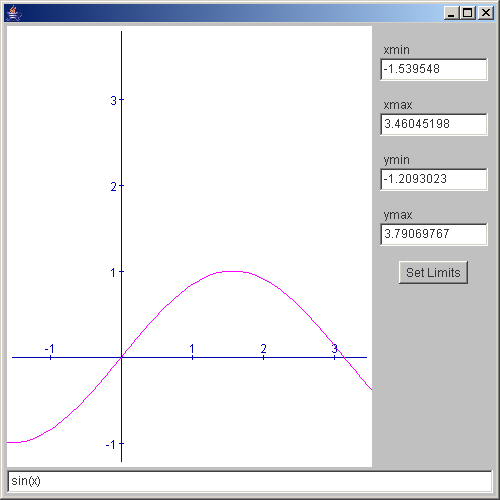This screenshot has width=500, height=500.
Task: Close the plotter window
Action: (486, 13)
